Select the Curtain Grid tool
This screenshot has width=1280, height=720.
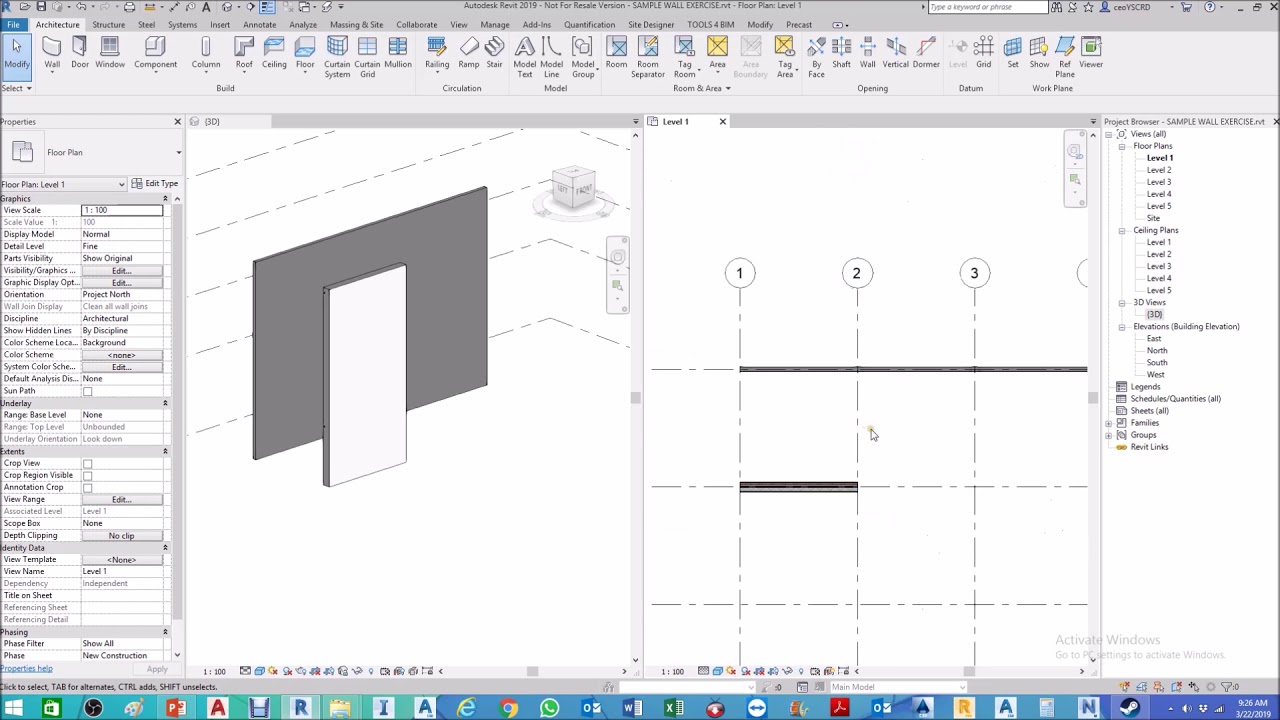pos(367,57)
